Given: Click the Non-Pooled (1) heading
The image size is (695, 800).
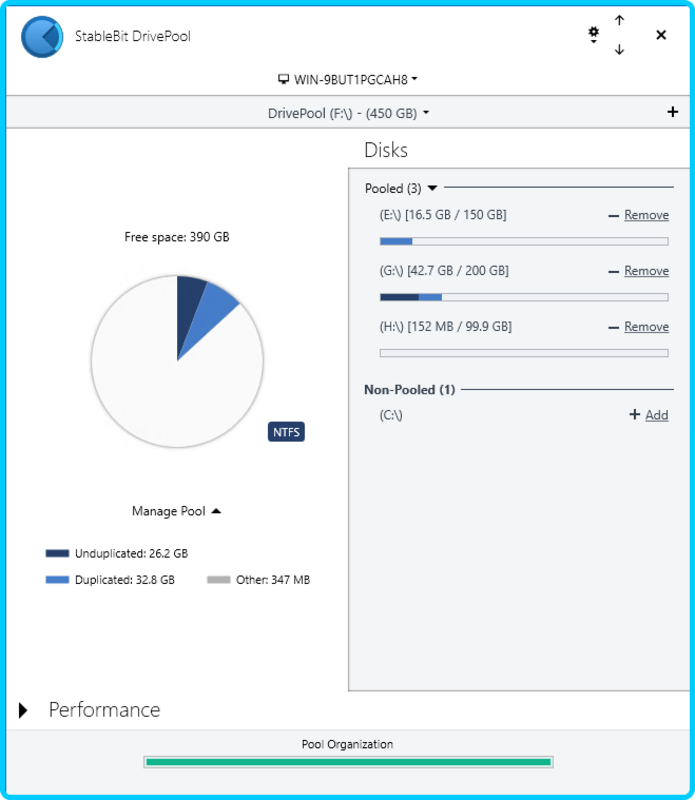Looking at the screenshot, I should pos(409,390).
